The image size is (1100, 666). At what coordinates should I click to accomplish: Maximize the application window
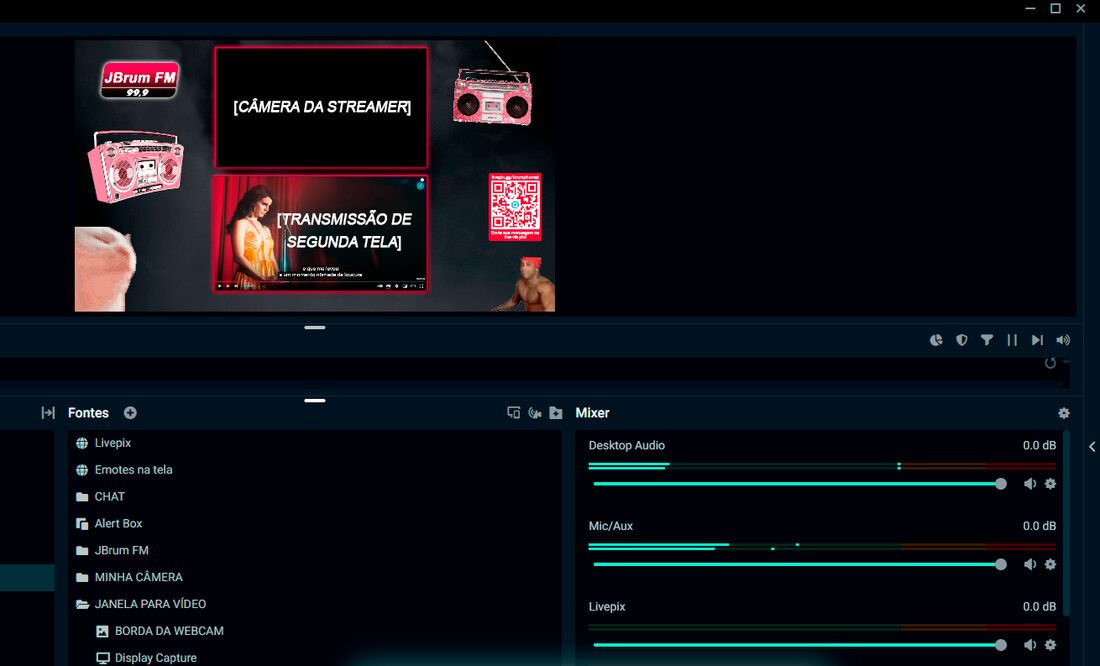click(x=1055, y=8)
